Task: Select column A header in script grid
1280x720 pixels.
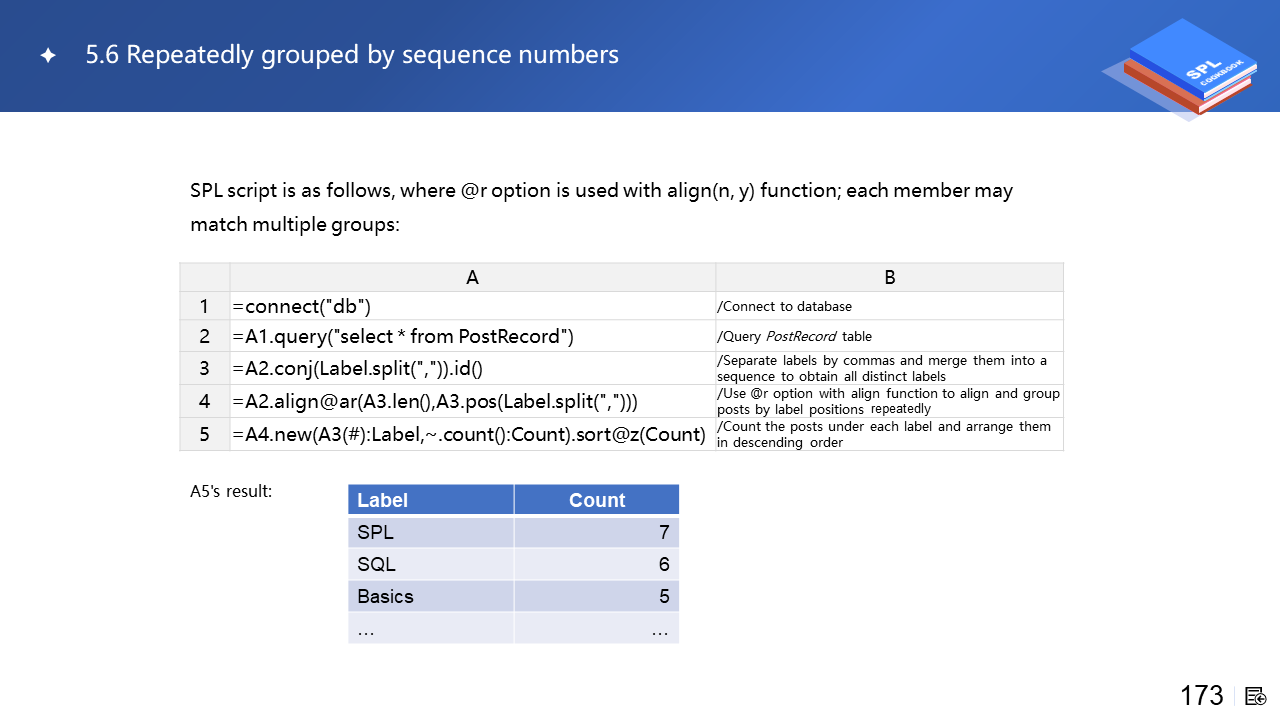Action: (472, 278)
